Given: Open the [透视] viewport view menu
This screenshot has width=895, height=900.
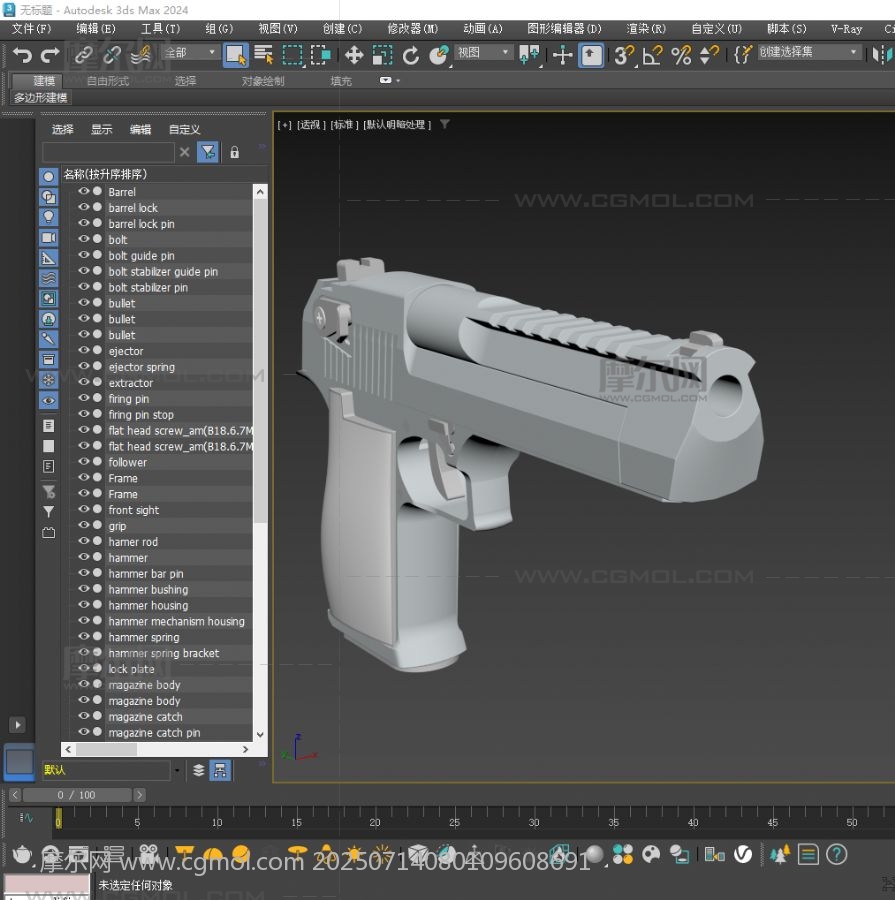Looking at the screenshot, I should click(311, 125).
